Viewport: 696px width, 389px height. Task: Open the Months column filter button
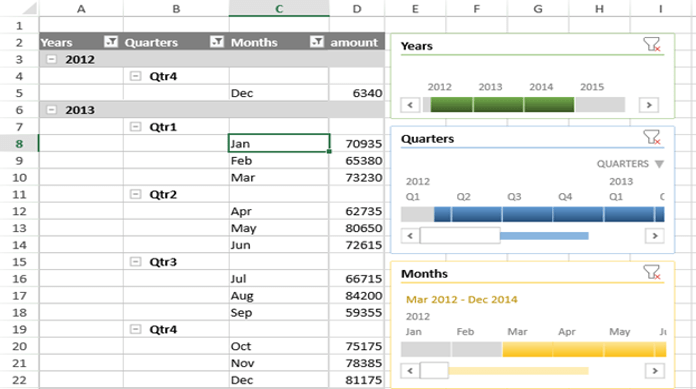[x=316, y=42]
